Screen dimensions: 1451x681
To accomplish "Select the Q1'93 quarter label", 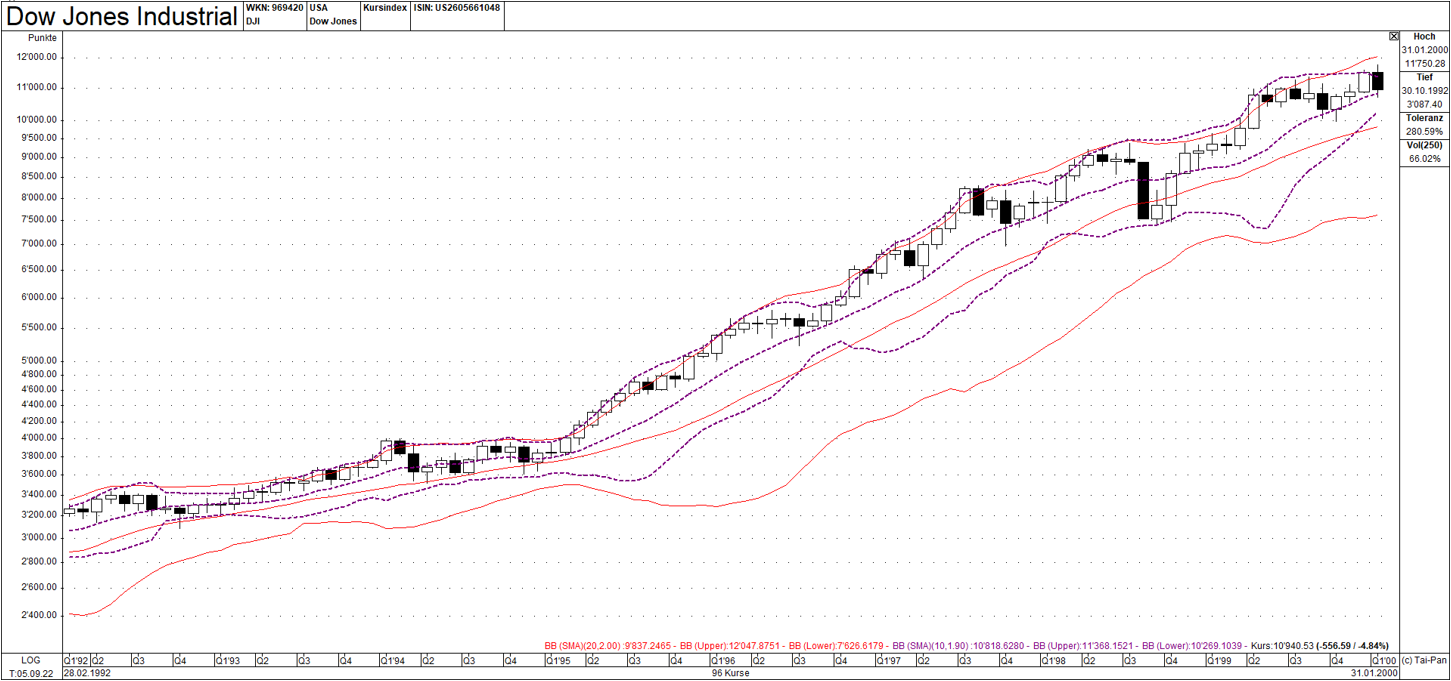I will coord(230,661).
